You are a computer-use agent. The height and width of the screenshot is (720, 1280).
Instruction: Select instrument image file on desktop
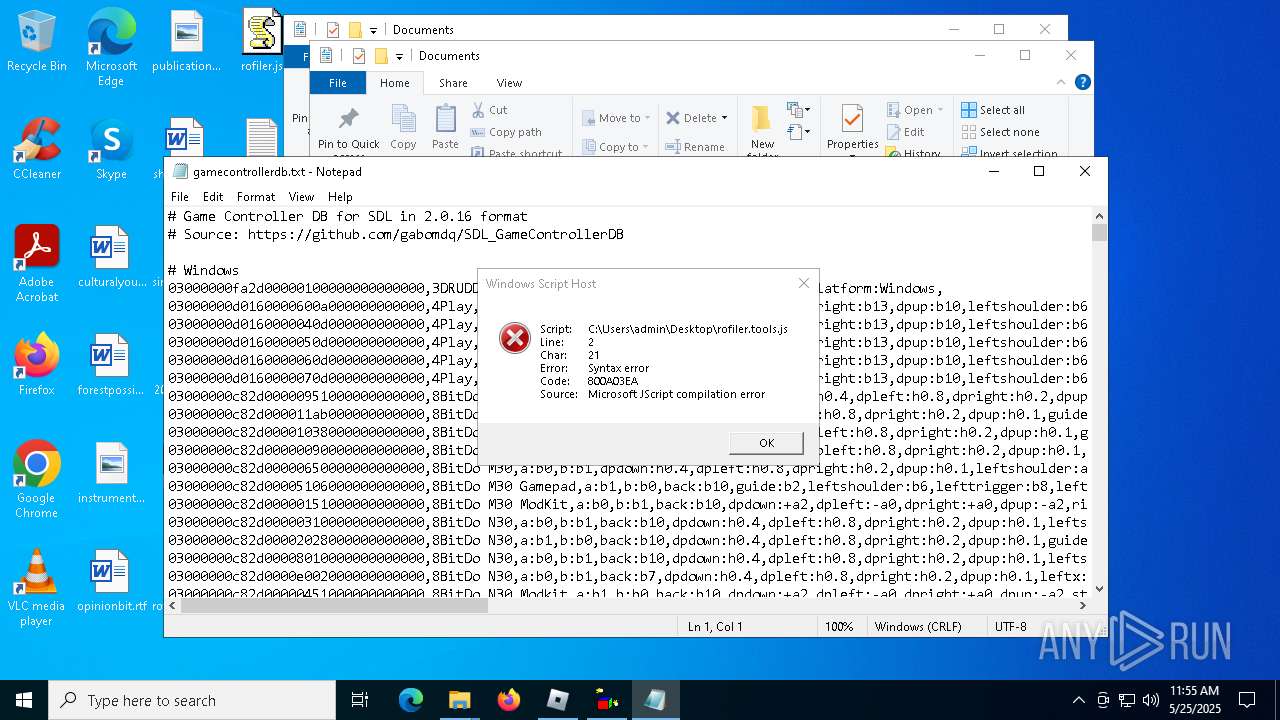click(x=111, y=472)
